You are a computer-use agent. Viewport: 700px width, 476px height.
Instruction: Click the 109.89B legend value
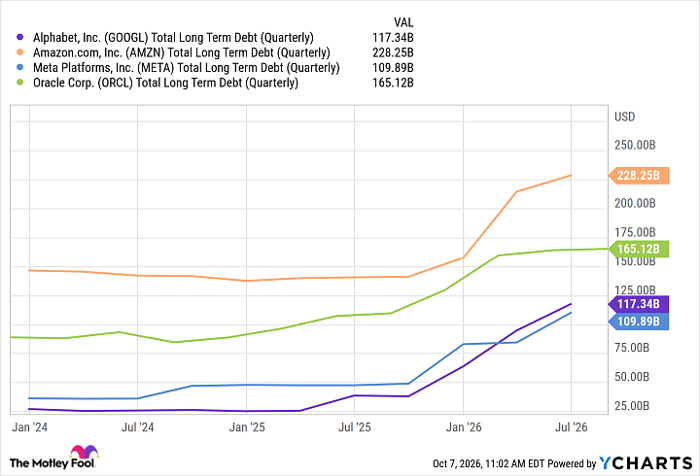[393, 68]
